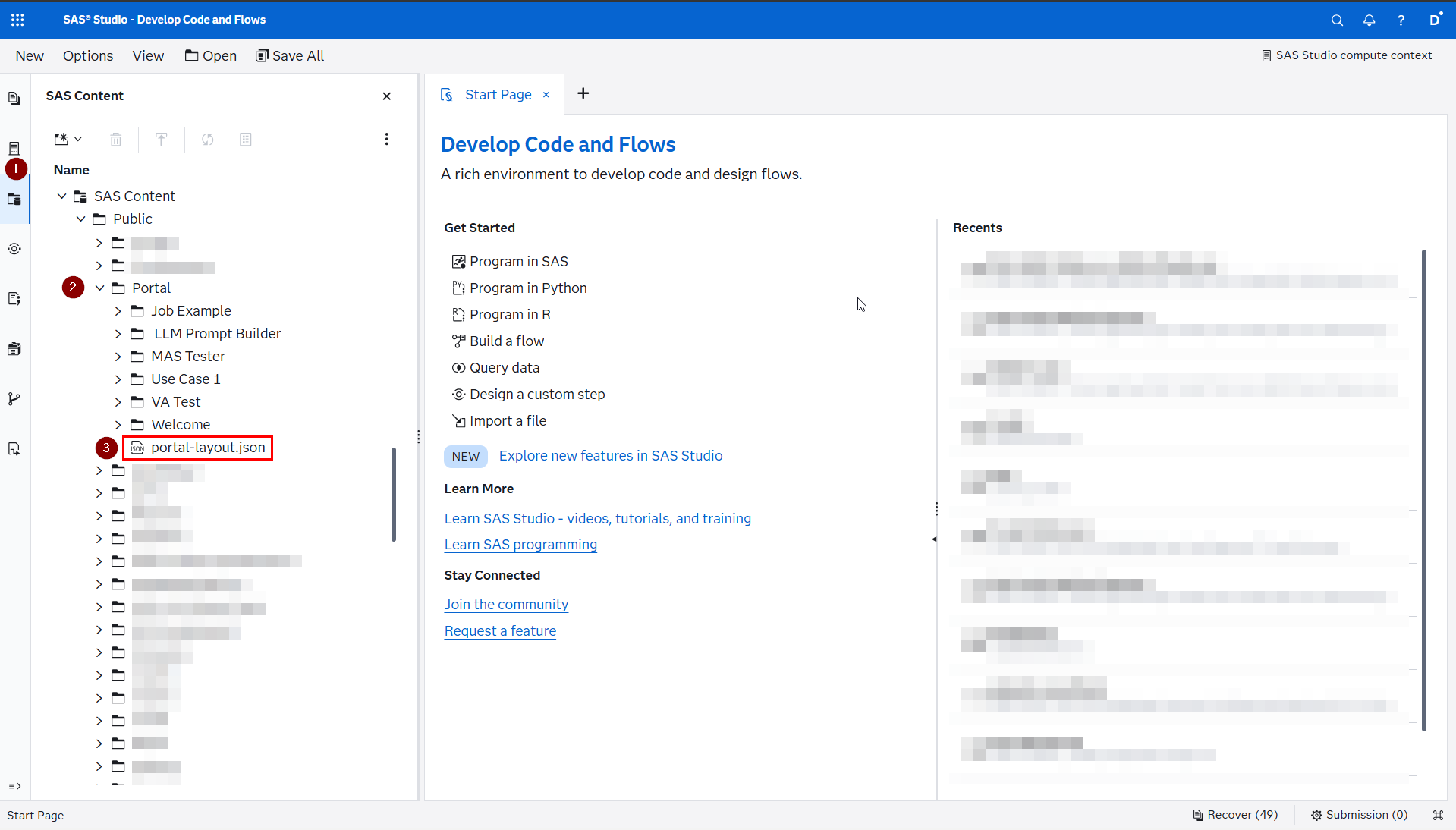
Task: Click the upload icon in SAS Content toolbar
Action: [x=161, y=140]
